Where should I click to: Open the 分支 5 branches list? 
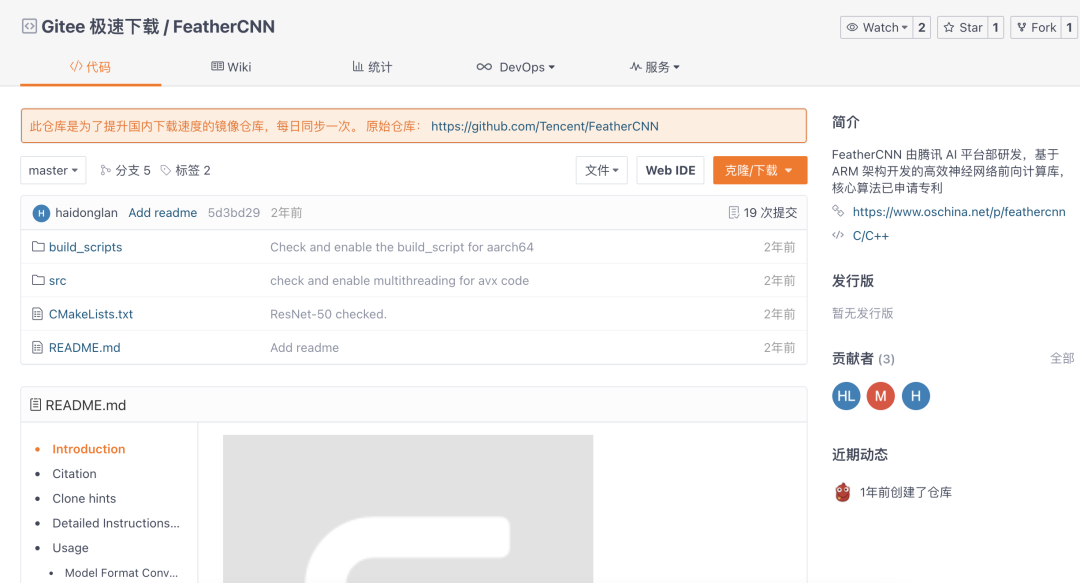click(x=125, y=170)
